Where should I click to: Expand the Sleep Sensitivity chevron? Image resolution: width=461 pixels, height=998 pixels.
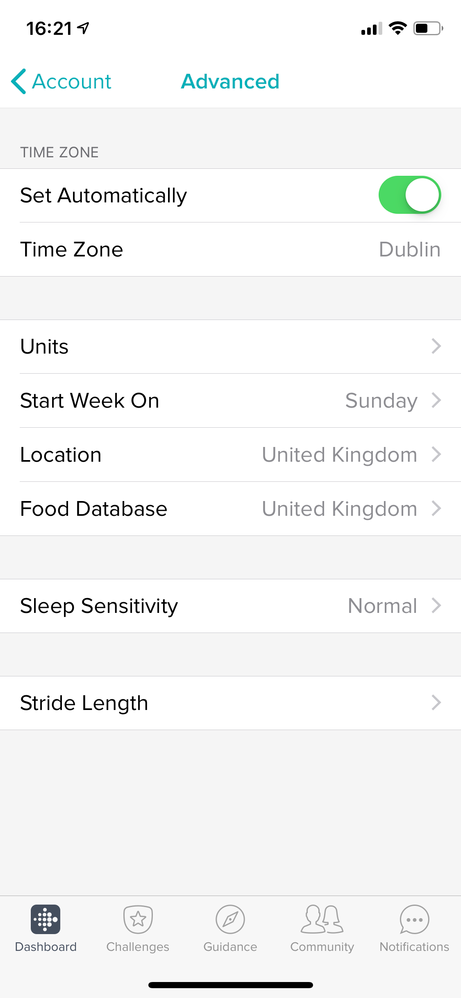(x=436, y=605)
